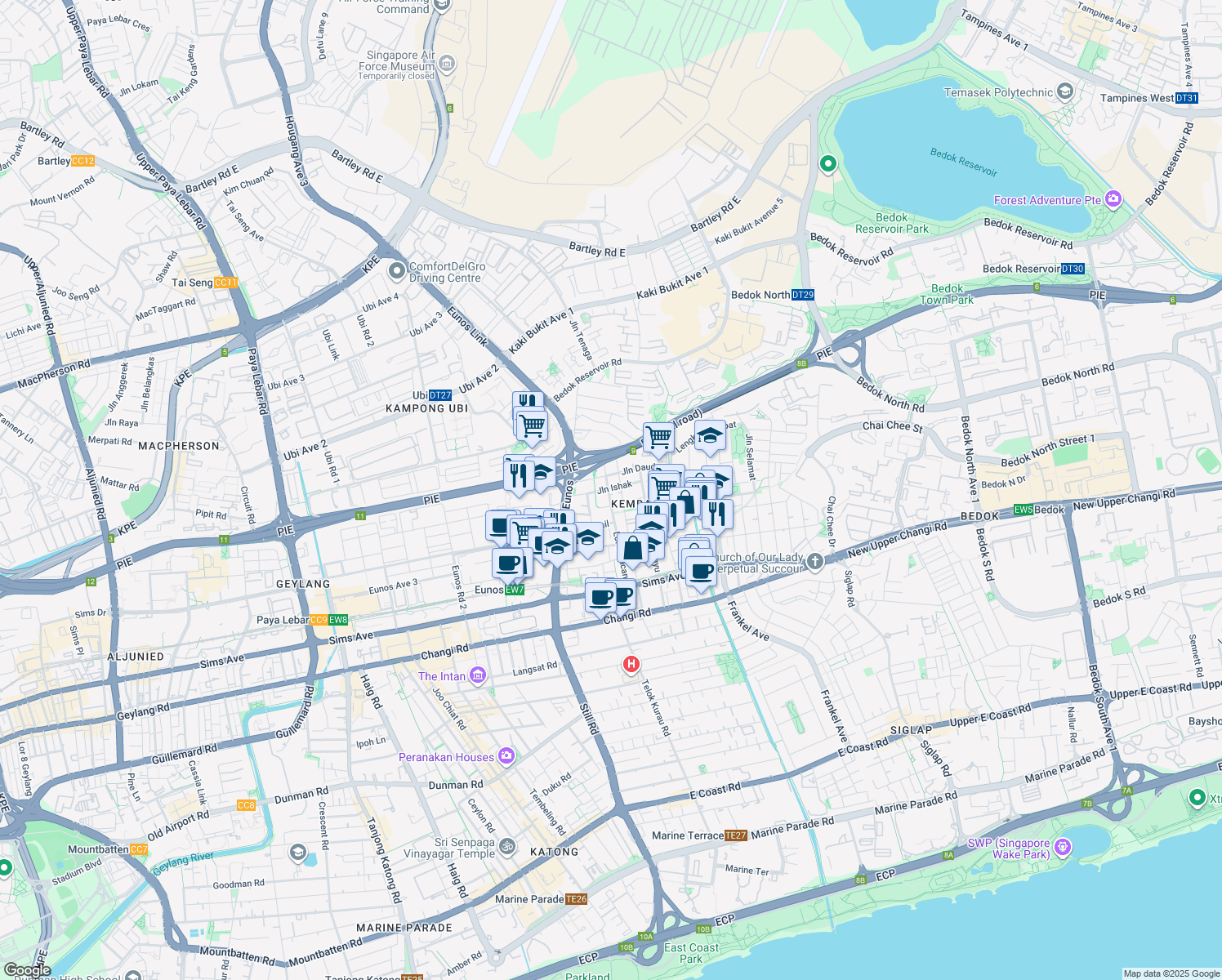Click the SWP Singapore Wake Park marker

pos(1063,848)
